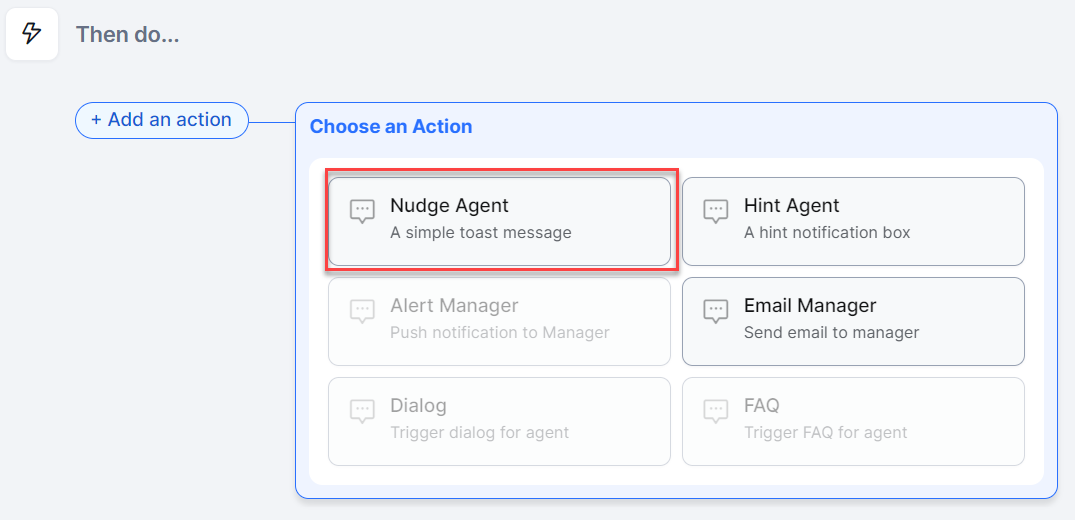
Task: Click the lightning bolt action icon
Action: coord(32,34)
